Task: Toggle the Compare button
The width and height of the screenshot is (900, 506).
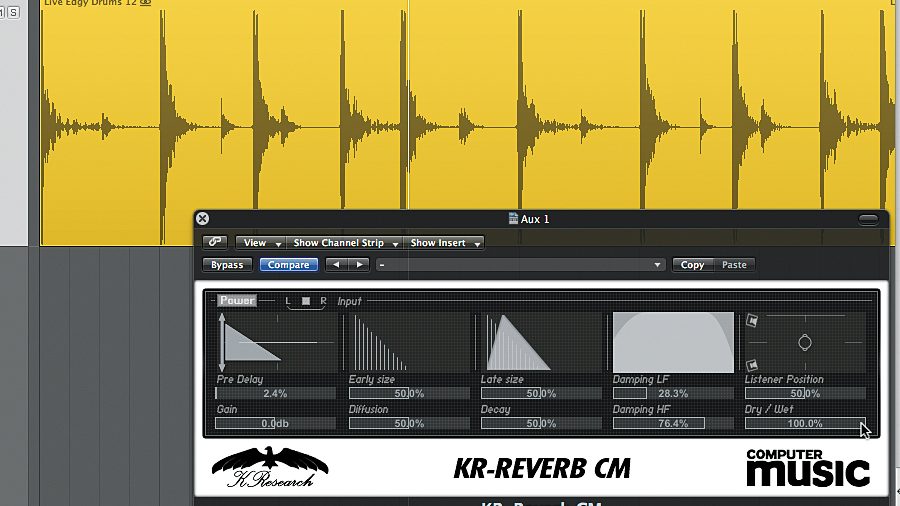Action: click(289, 264)
